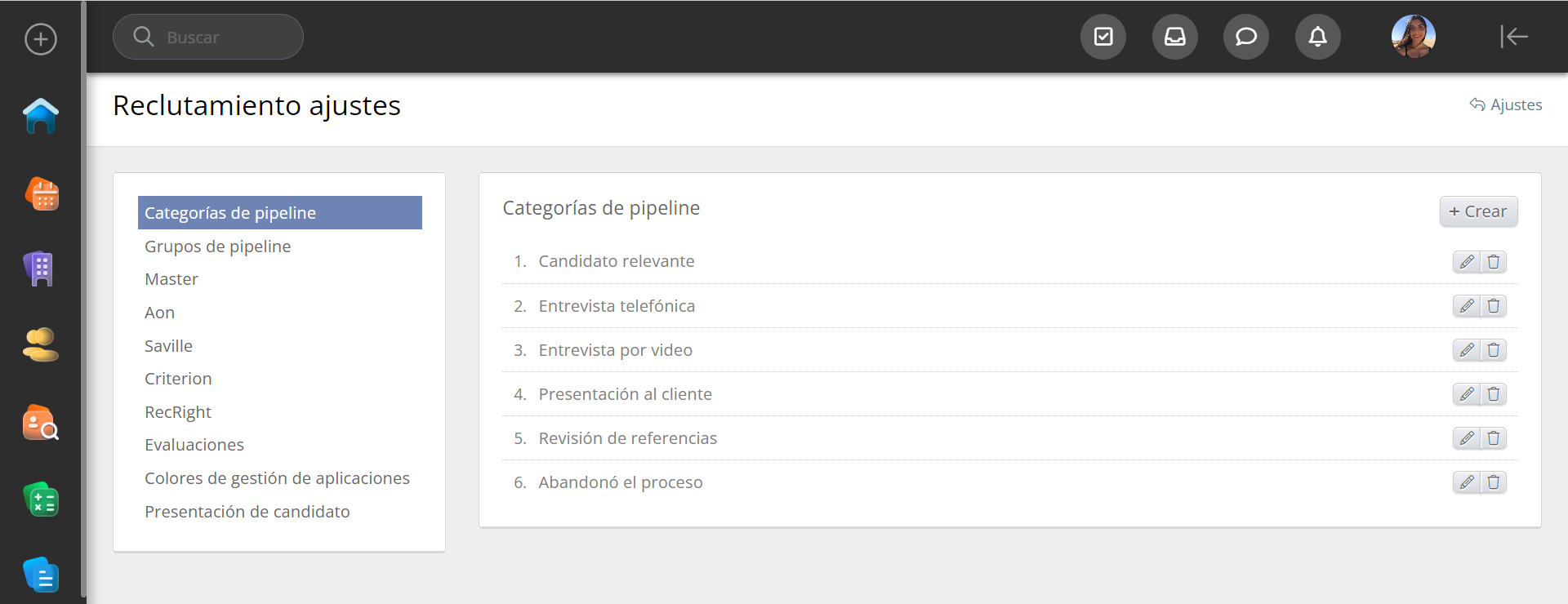Collapse the sidebar with the arrow icon
This screenshot has width=1568, height=604.
click(1513, 37)
